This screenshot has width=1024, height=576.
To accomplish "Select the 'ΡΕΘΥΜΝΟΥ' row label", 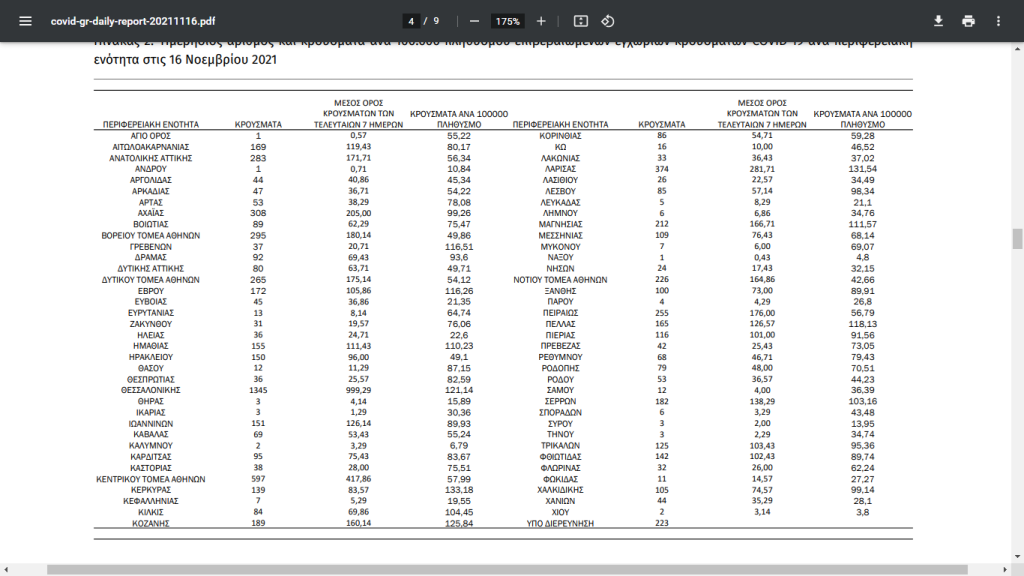I will [x=560, y=357].
